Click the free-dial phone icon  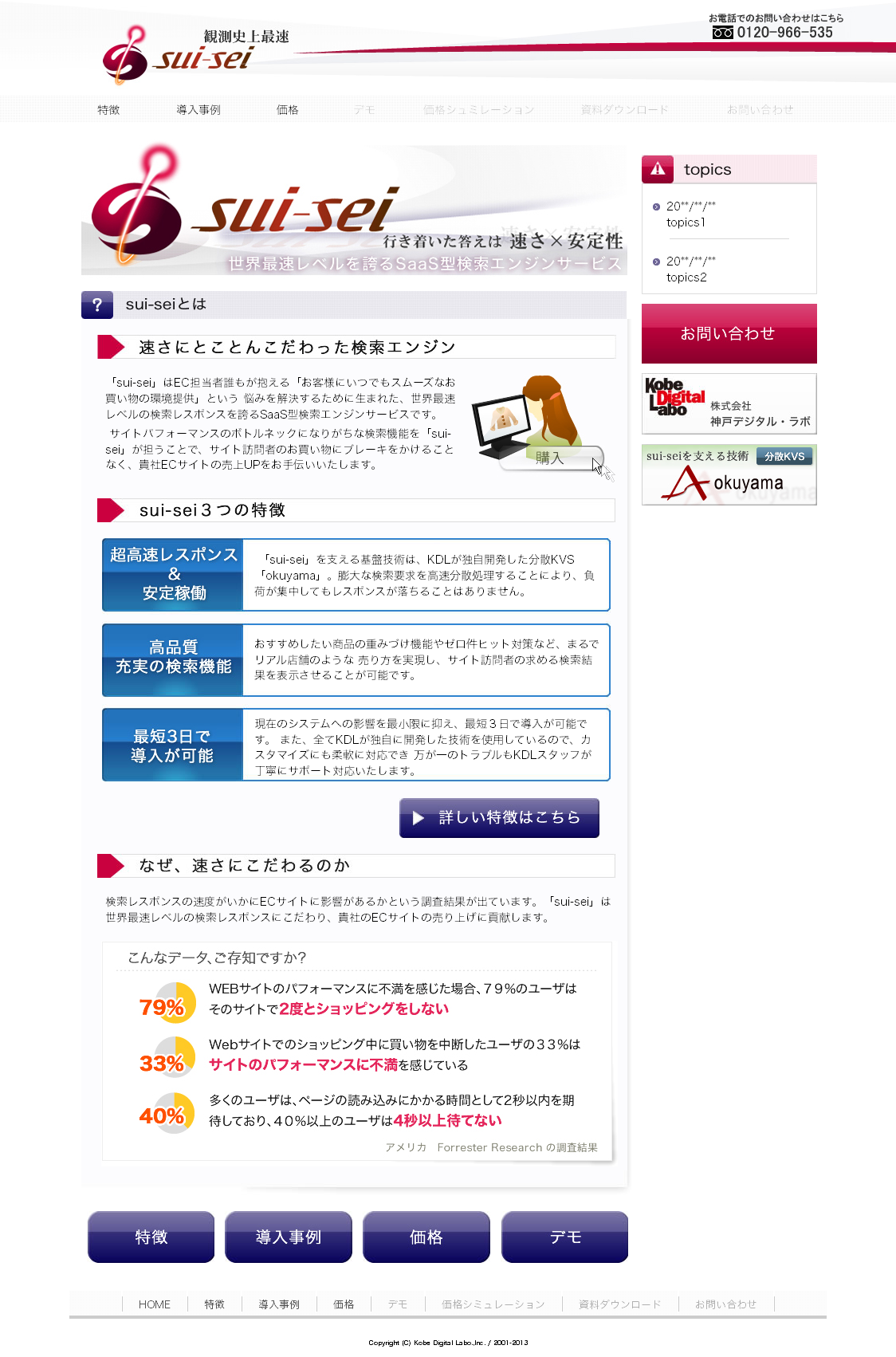coord(722,33)
